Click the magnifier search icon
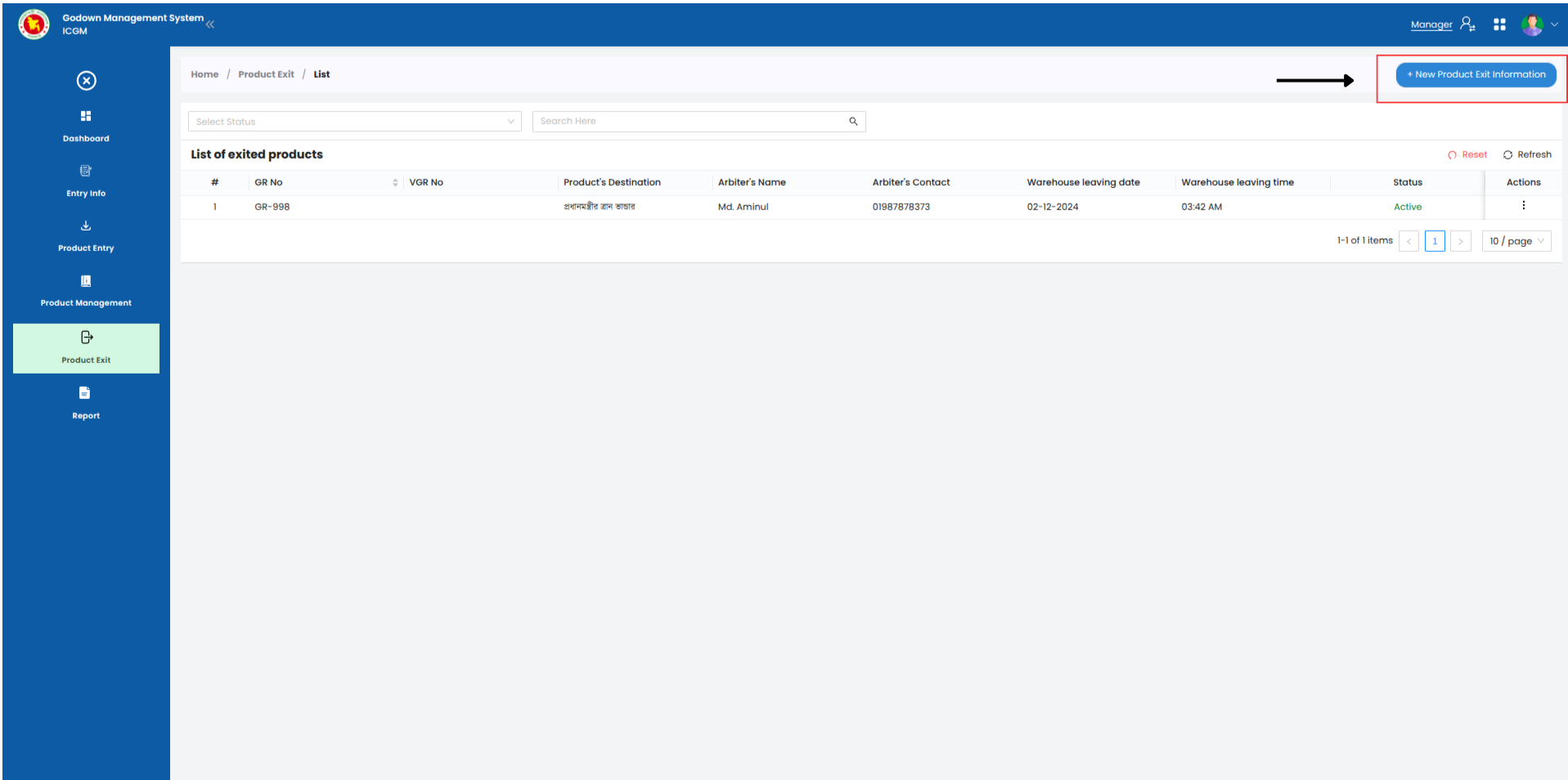 point(853,121)
